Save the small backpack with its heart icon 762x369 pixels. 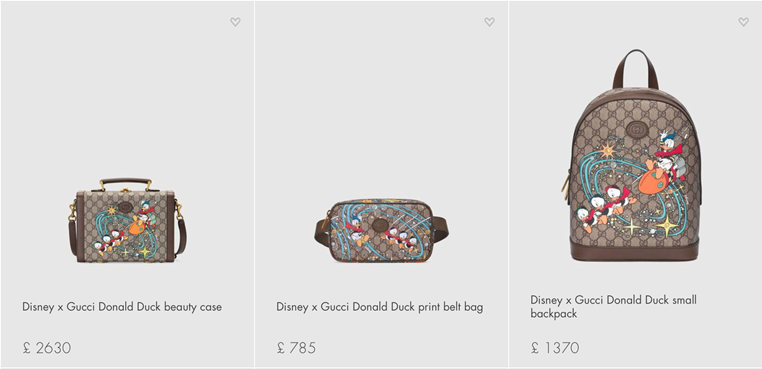(x=744, y=22)
